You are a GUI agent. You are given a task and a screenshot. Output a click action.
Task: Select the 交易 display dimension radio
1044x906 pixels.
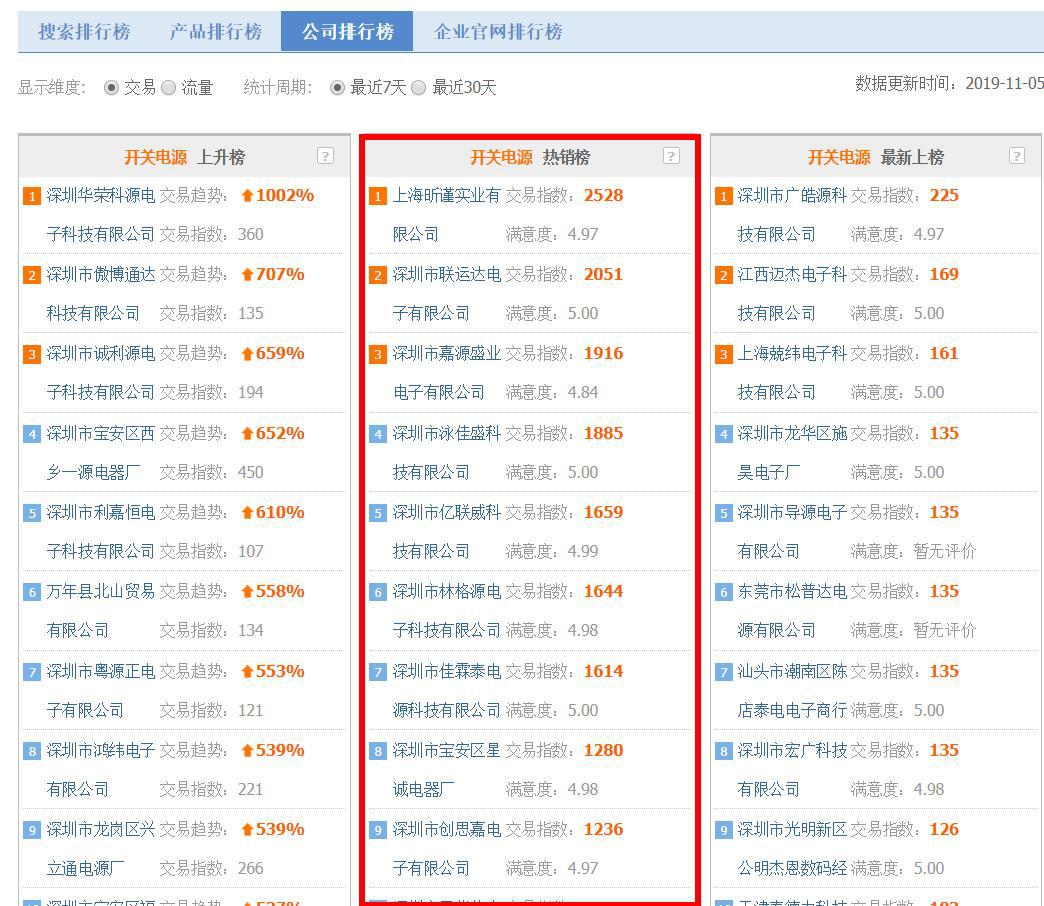111,87
